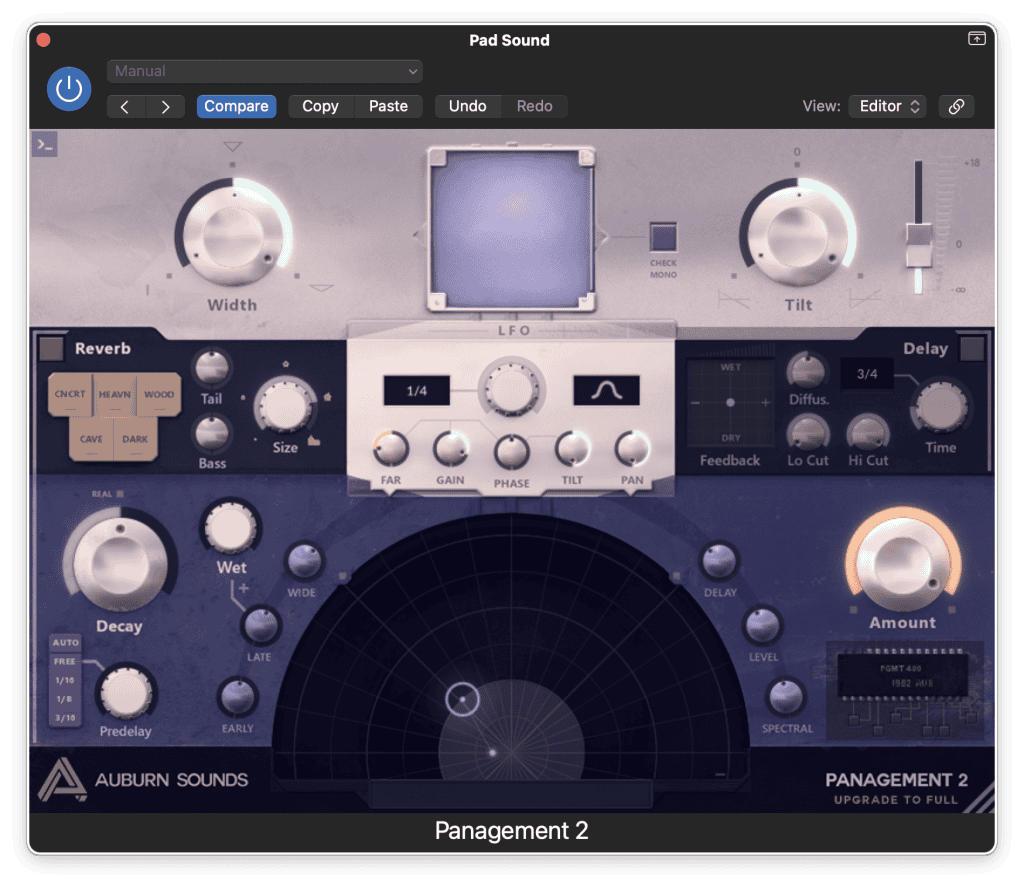Viewport: 1024px width, 887px height.
Task: Open the console icon at top-left
Action: coord(44,145)
